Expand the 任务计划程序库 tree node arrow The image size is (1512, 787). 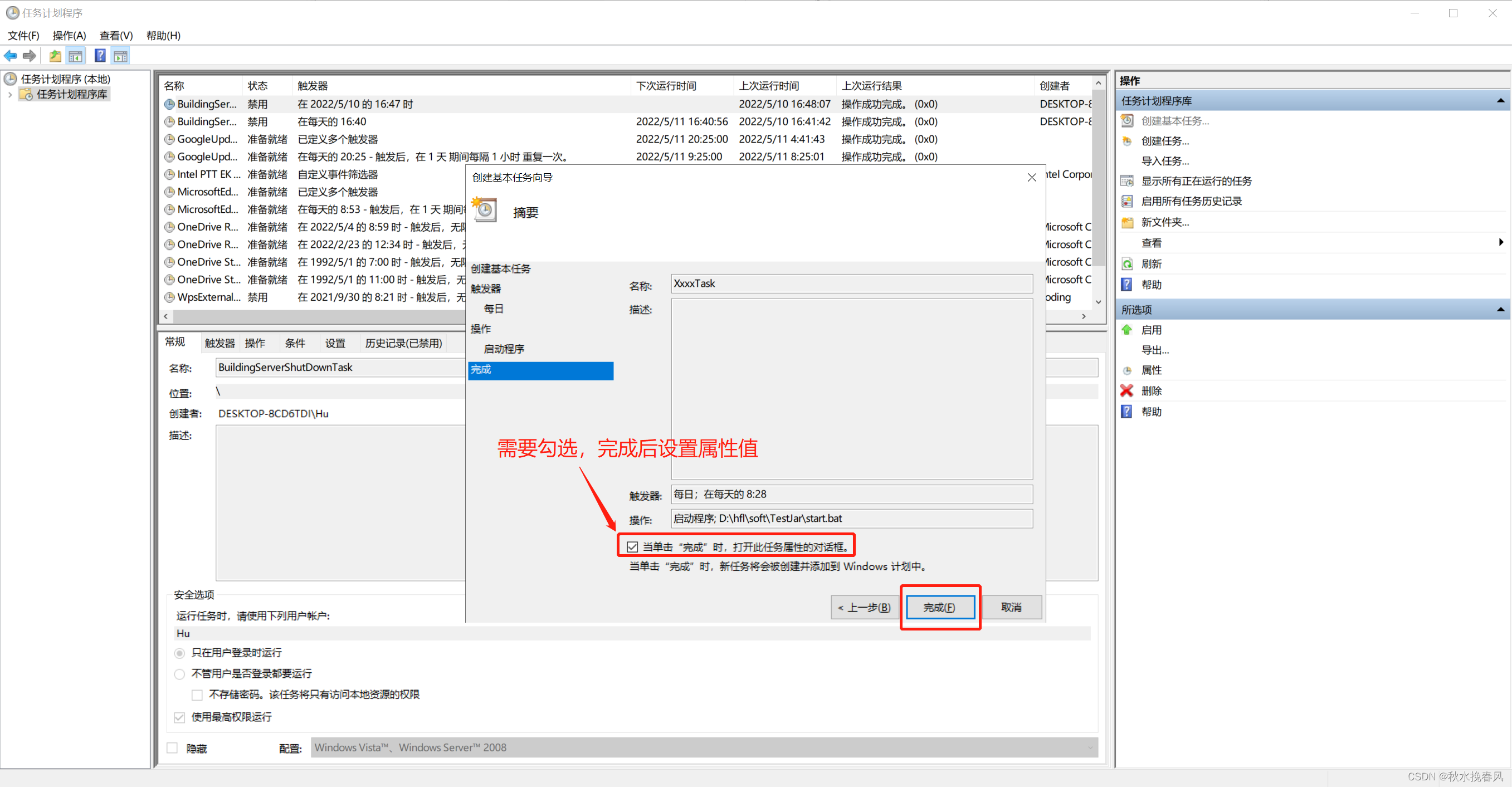pyautogui.click(x=9, y=95)
